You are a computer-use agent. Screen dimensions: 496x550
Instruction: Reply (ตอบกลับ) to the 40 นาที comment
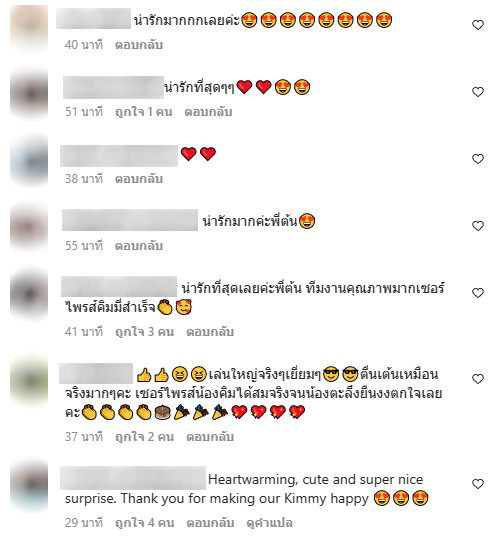coord(139,45)
